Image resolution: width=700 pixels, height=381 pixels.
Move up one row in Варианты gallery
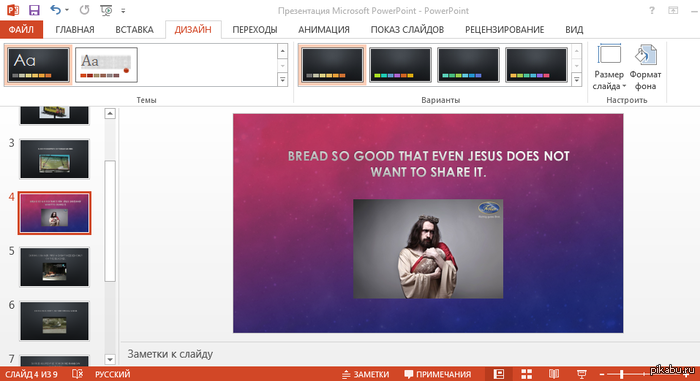pos(576,51)
